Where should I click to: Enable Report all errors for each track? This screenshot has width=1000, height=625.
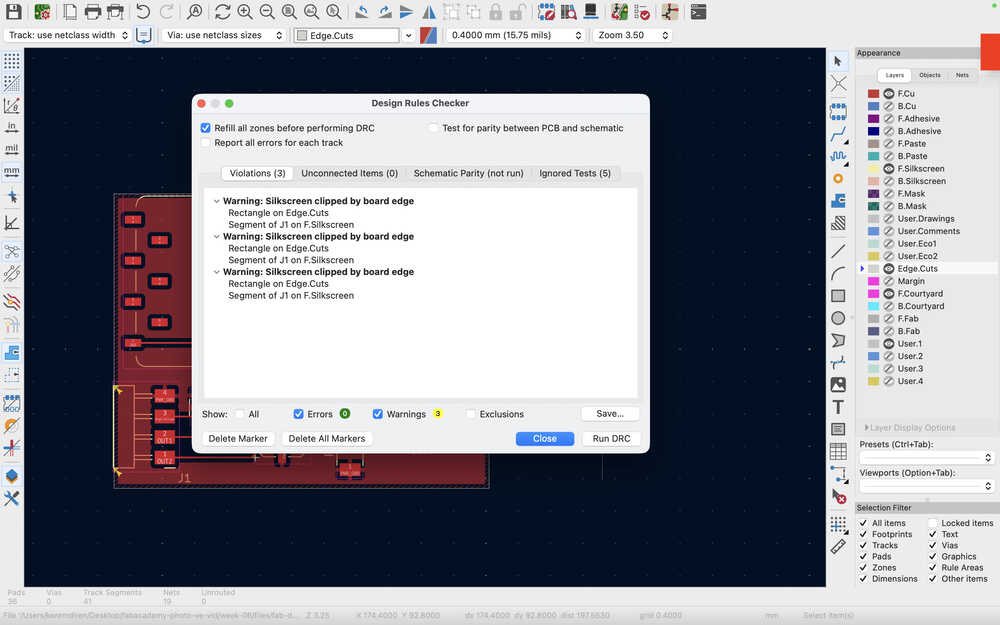pyautogui.click(x=205, y=143)
